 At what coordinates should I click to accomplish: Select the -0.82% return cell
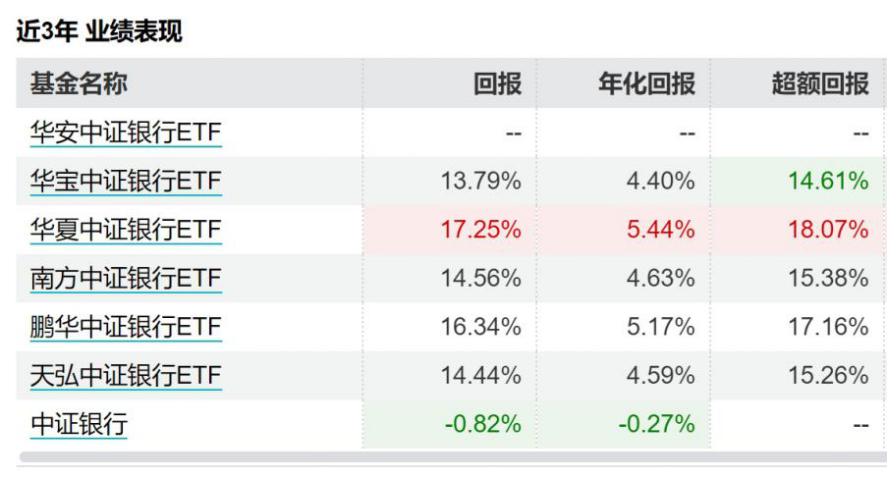[x=483, y=424]
